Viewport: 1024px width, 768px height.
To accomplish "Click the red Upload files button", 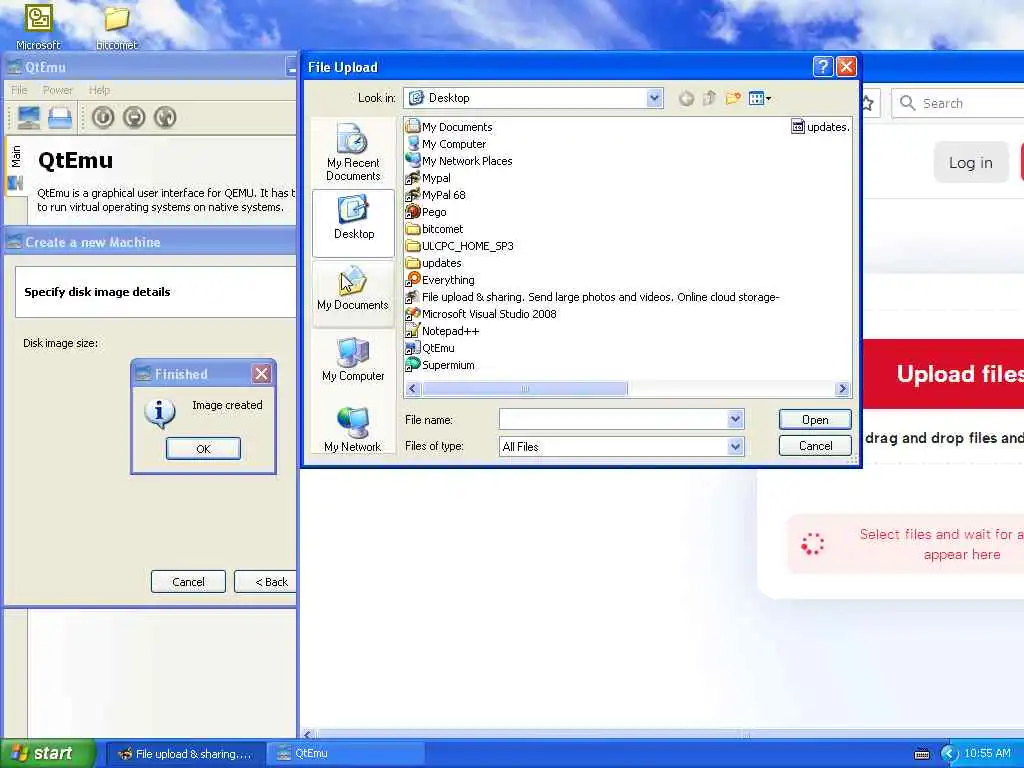I will tap(944, 374).
